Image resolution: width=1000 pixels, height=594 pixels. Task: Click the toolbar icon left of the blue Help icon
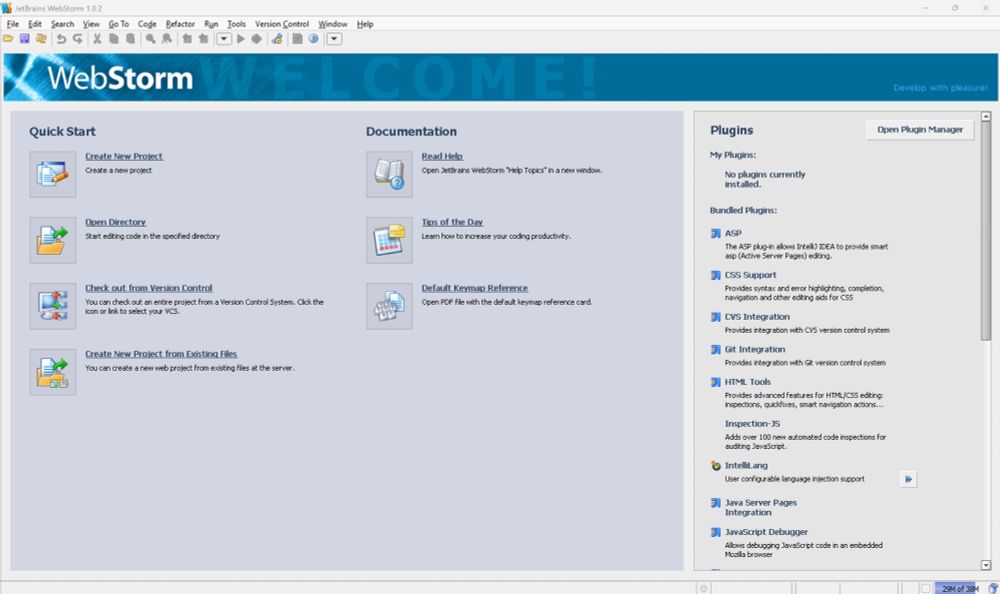(297, 39)
